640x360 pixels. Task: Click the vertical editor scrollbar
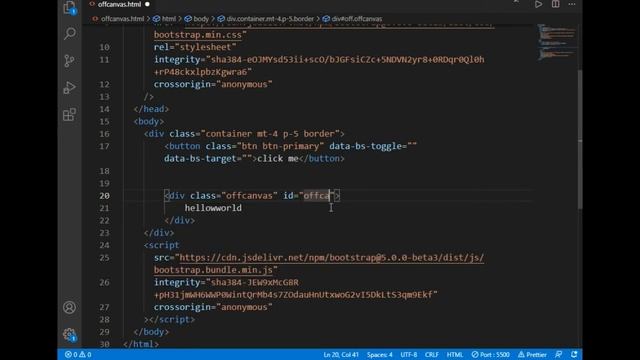[x=580, y=139]
